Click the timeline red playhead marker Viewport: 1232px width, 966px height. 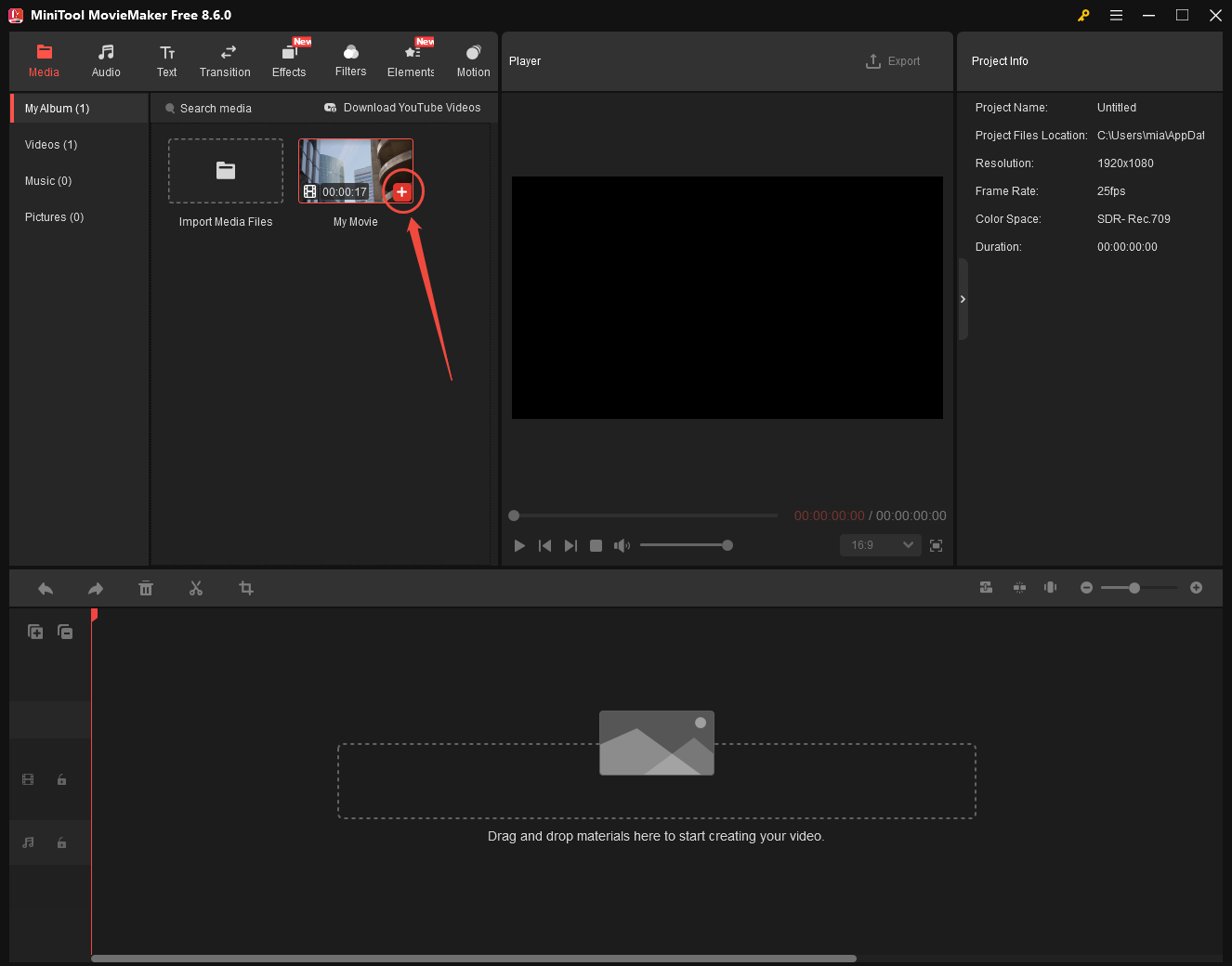(94, 615)
